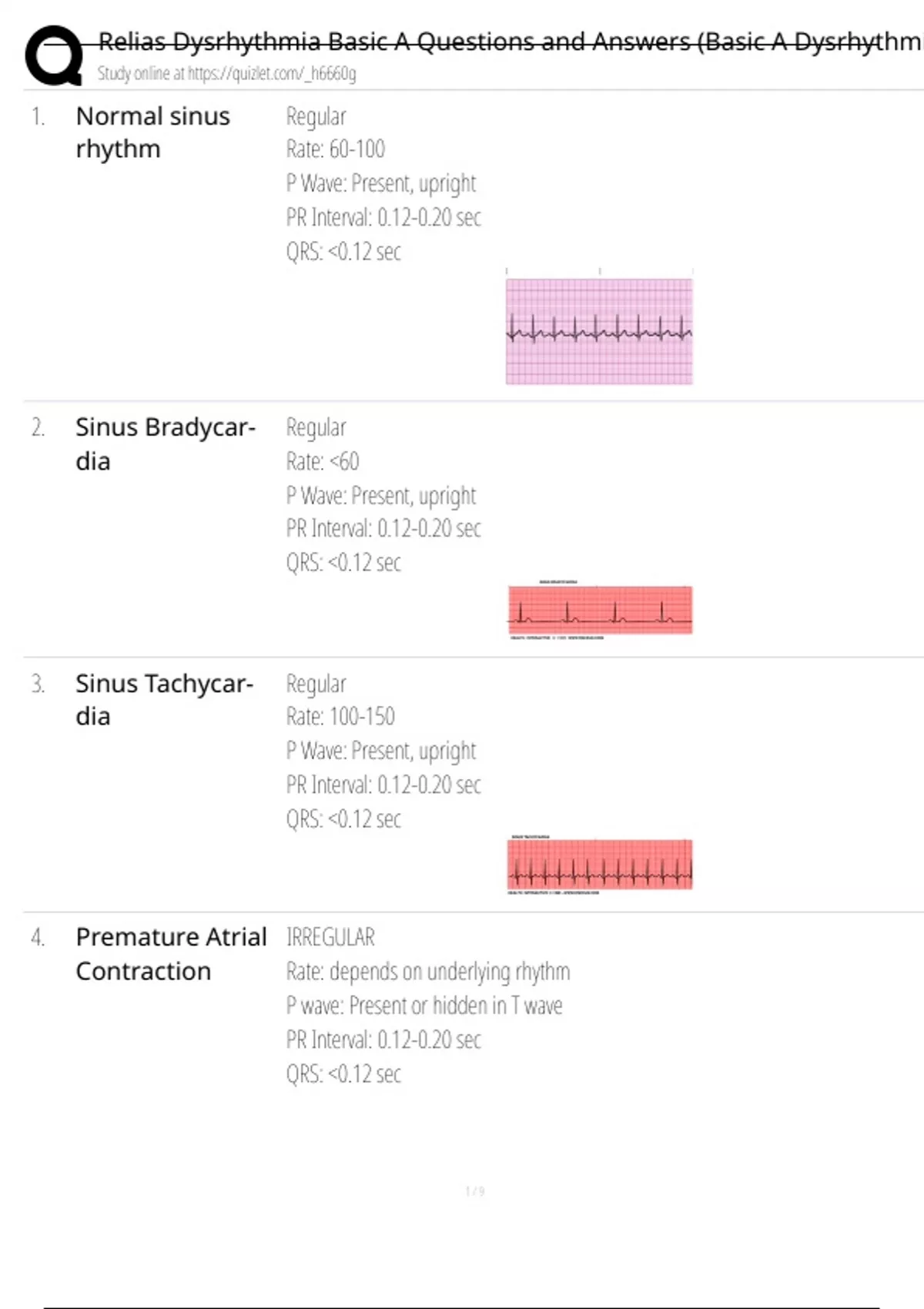This screenshot has height=1309, width=924.
Task: Open the quizlet.com study online link
Action: coord(226,74)
